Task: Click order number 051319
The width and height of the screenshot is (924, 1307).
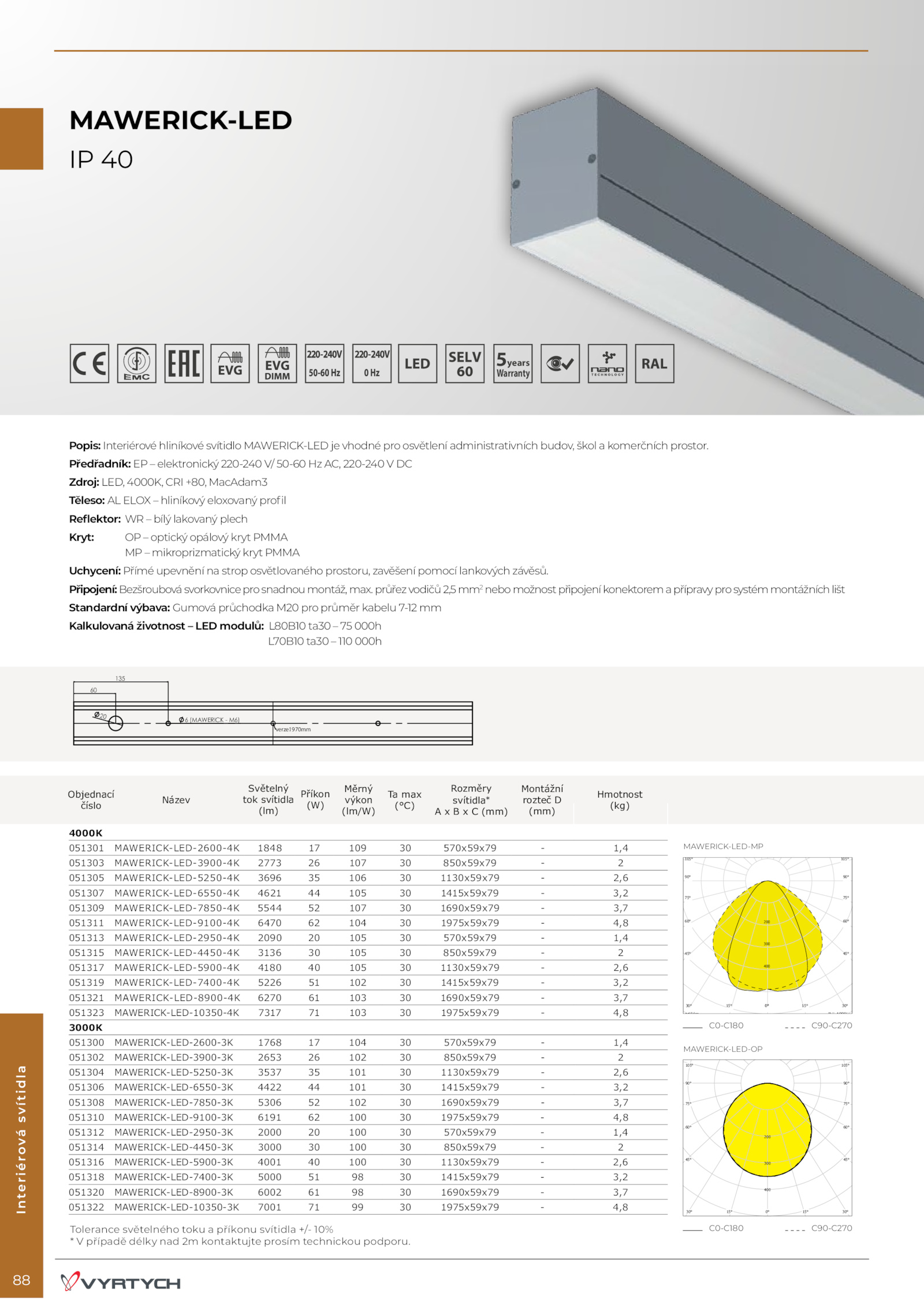Action: pos(87,982)
